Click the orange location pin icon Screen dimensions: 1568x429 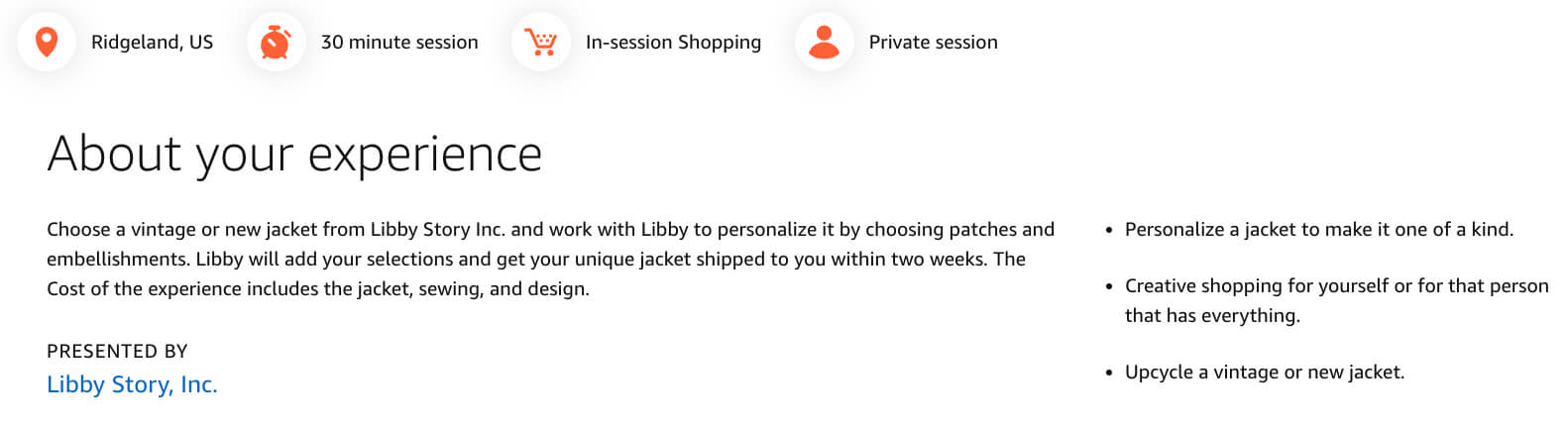pyautogui.click(x=47, y=43)
